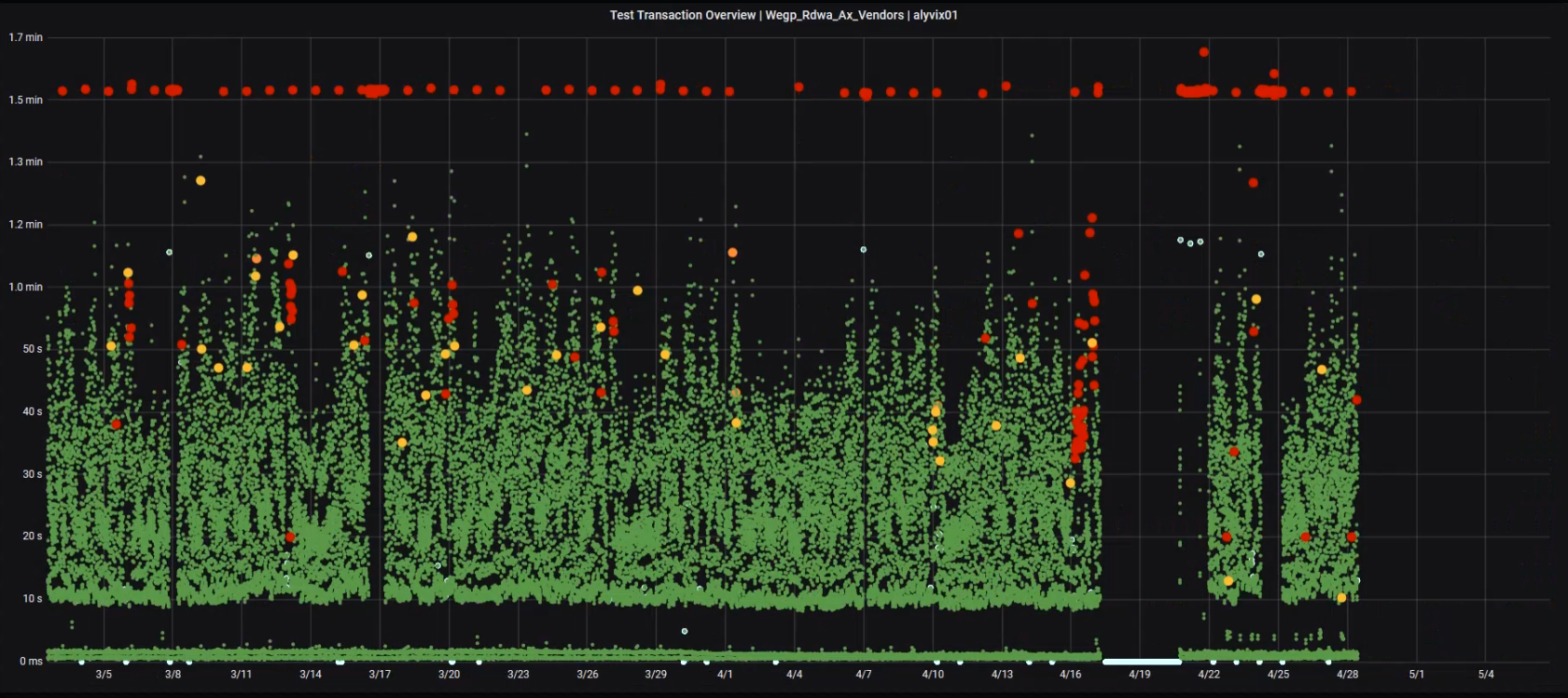Open the Test Transaction Overview panel title menu

tap(784, 15)
